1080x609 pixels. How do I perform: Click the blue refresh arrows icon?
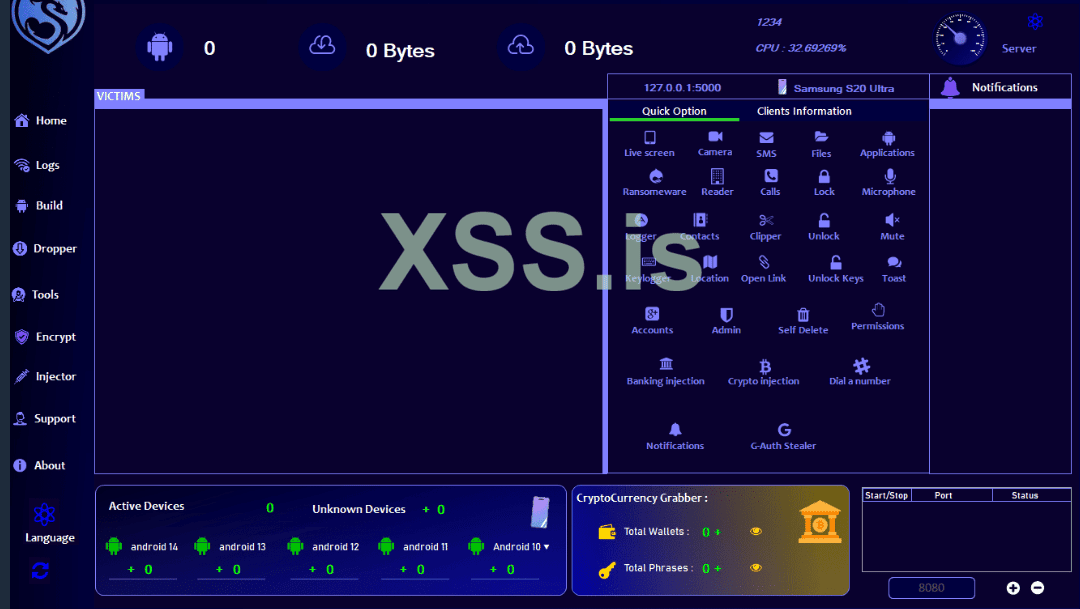coord(40,570)
